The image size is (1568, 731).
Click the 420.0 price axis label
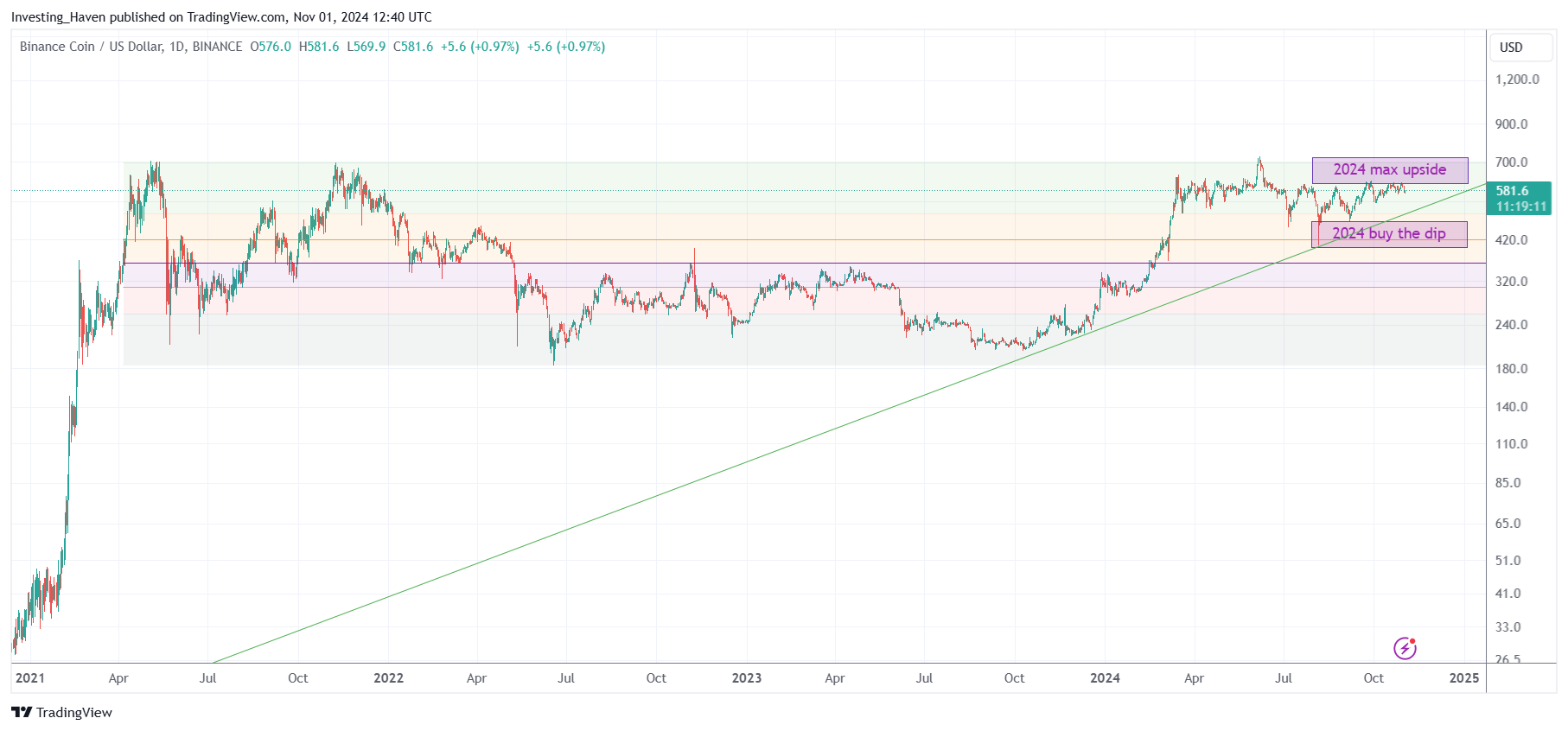[x=1512, y=240]
